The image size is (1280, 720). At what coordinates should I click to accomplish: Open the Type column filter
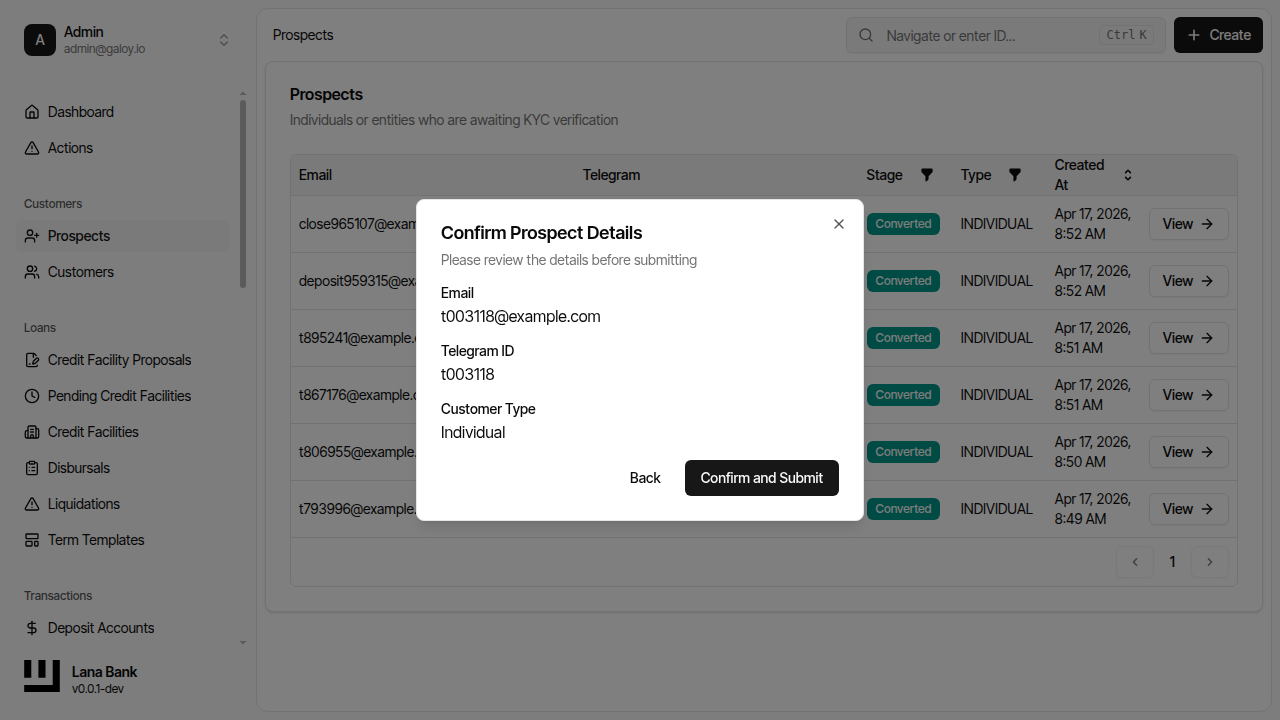(1015, 175)
